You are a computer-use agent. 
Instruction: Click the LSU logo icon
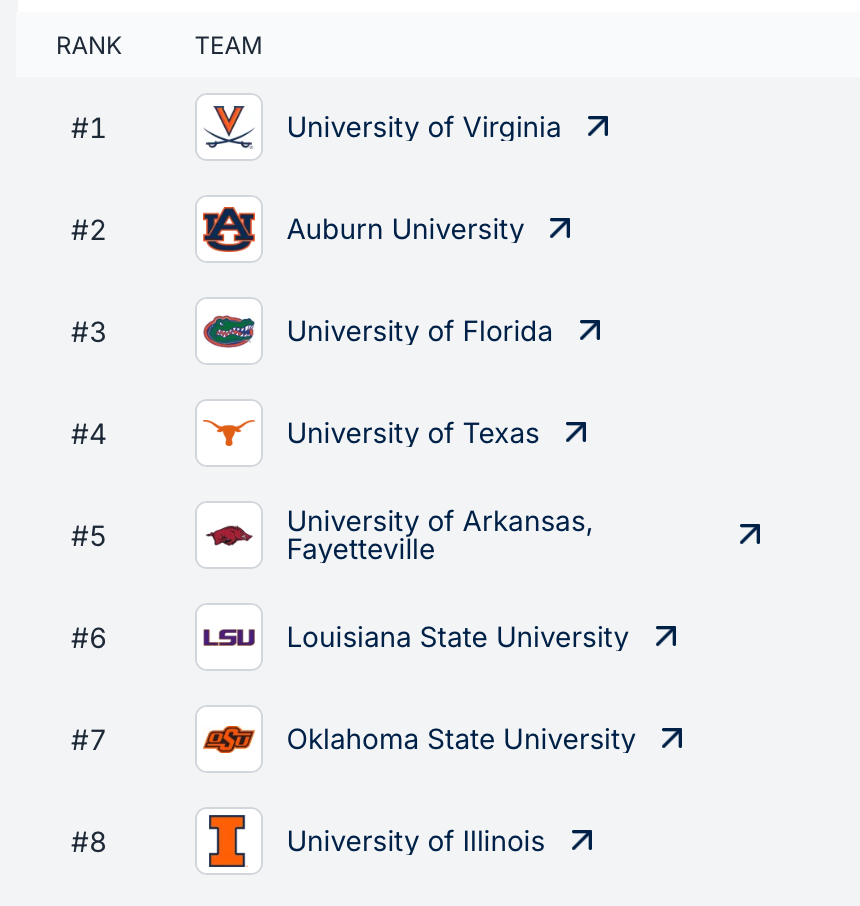pyautogui.click(x=229, y=637)
